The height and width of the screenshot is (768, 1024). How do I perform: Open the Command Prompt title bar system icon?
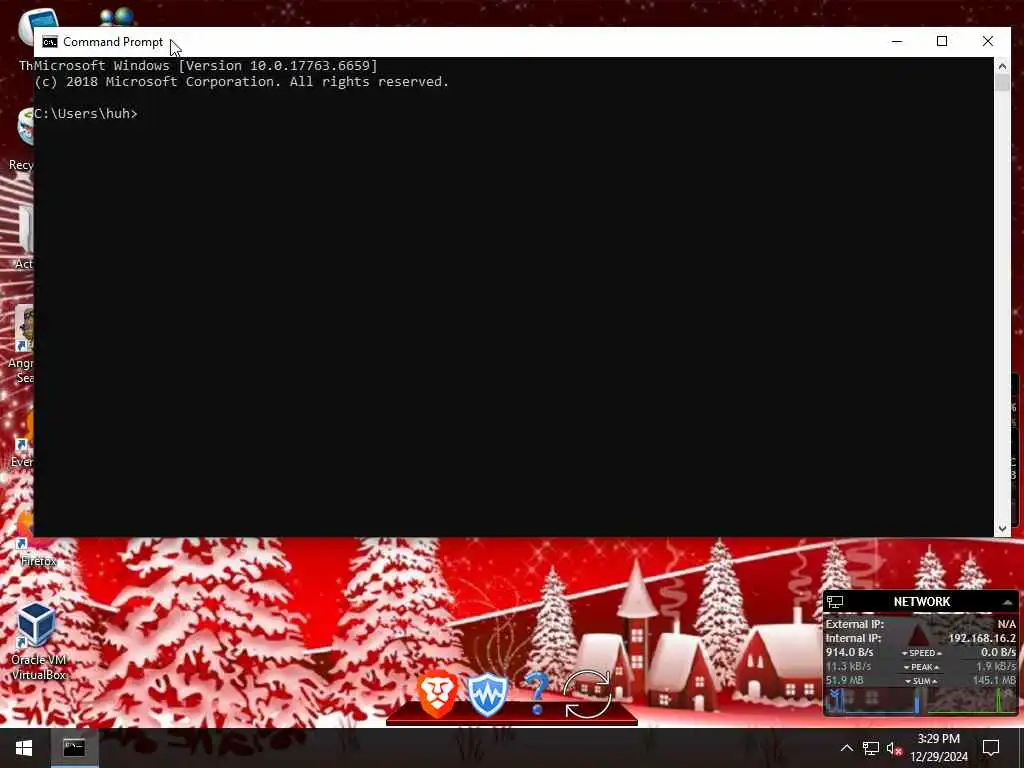pyautogui.click(x=50, y=42)
